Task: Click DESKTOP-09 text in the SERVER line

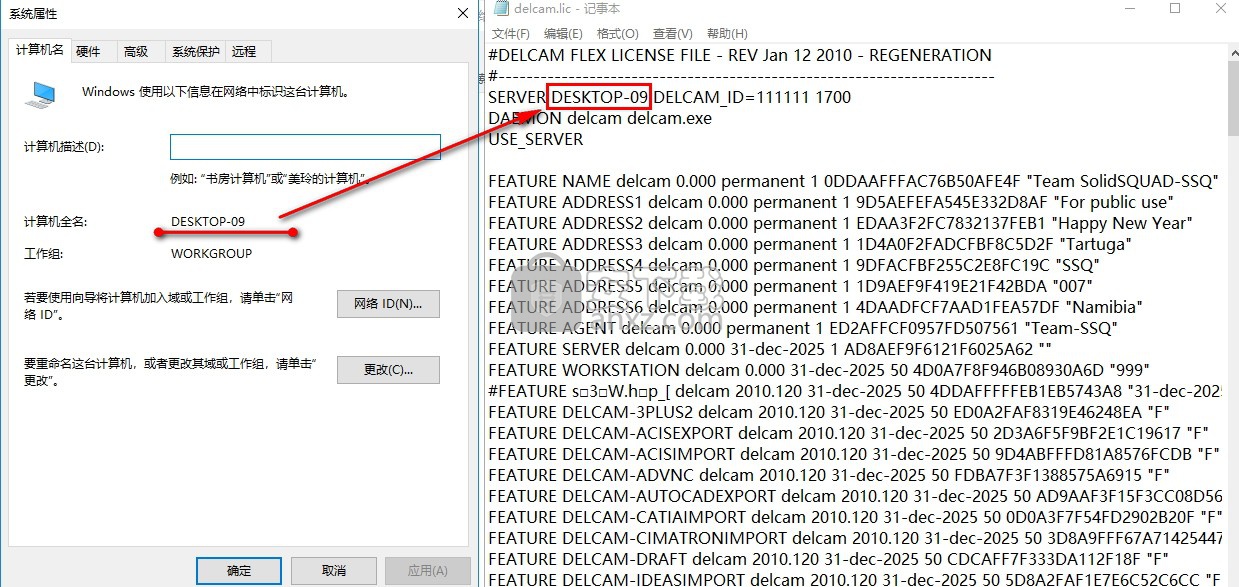Action: click(600, 97)
